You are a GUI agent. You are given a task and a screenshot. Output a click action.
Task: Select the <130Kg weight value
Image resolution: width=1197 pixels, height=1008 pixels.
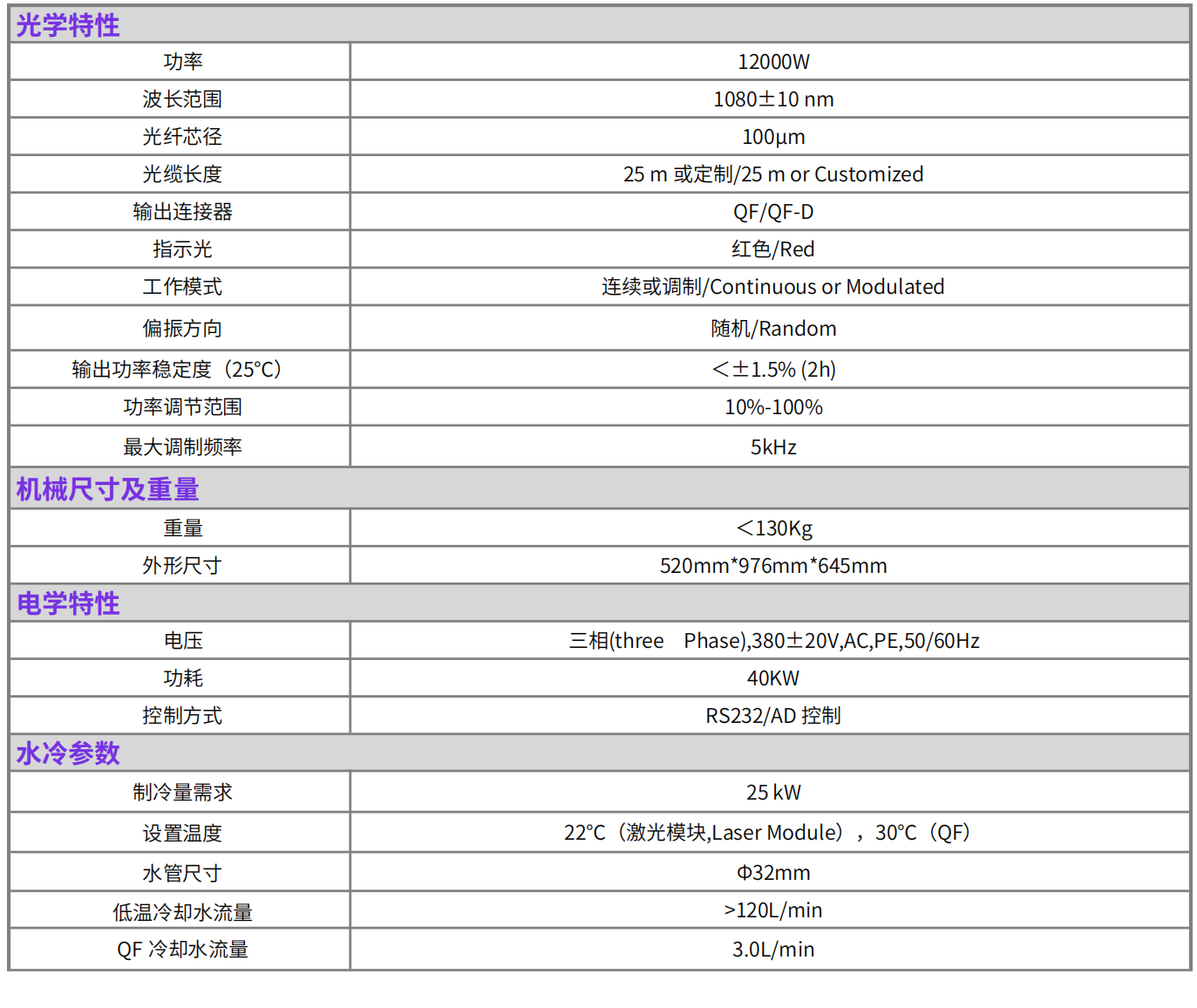click(772, 528)
